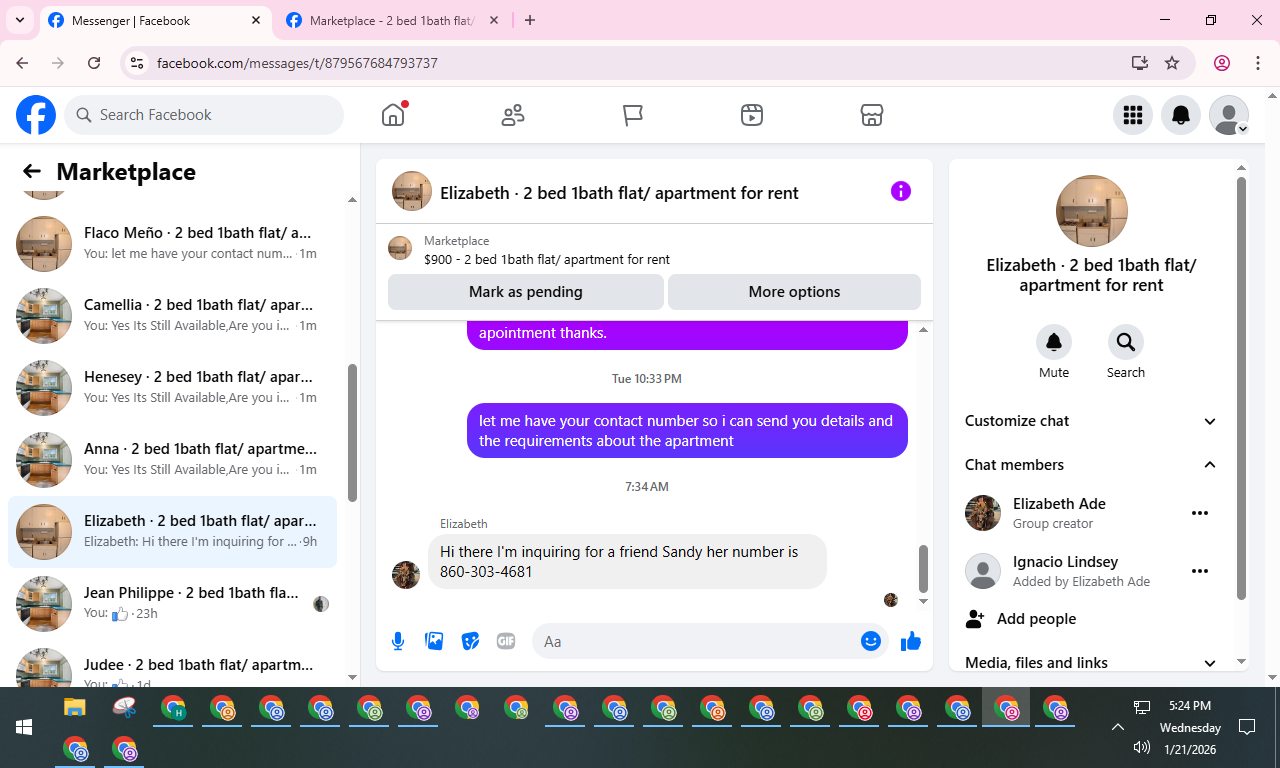
Task: Click conversation list scrollbar
Action: click(352, 433)
